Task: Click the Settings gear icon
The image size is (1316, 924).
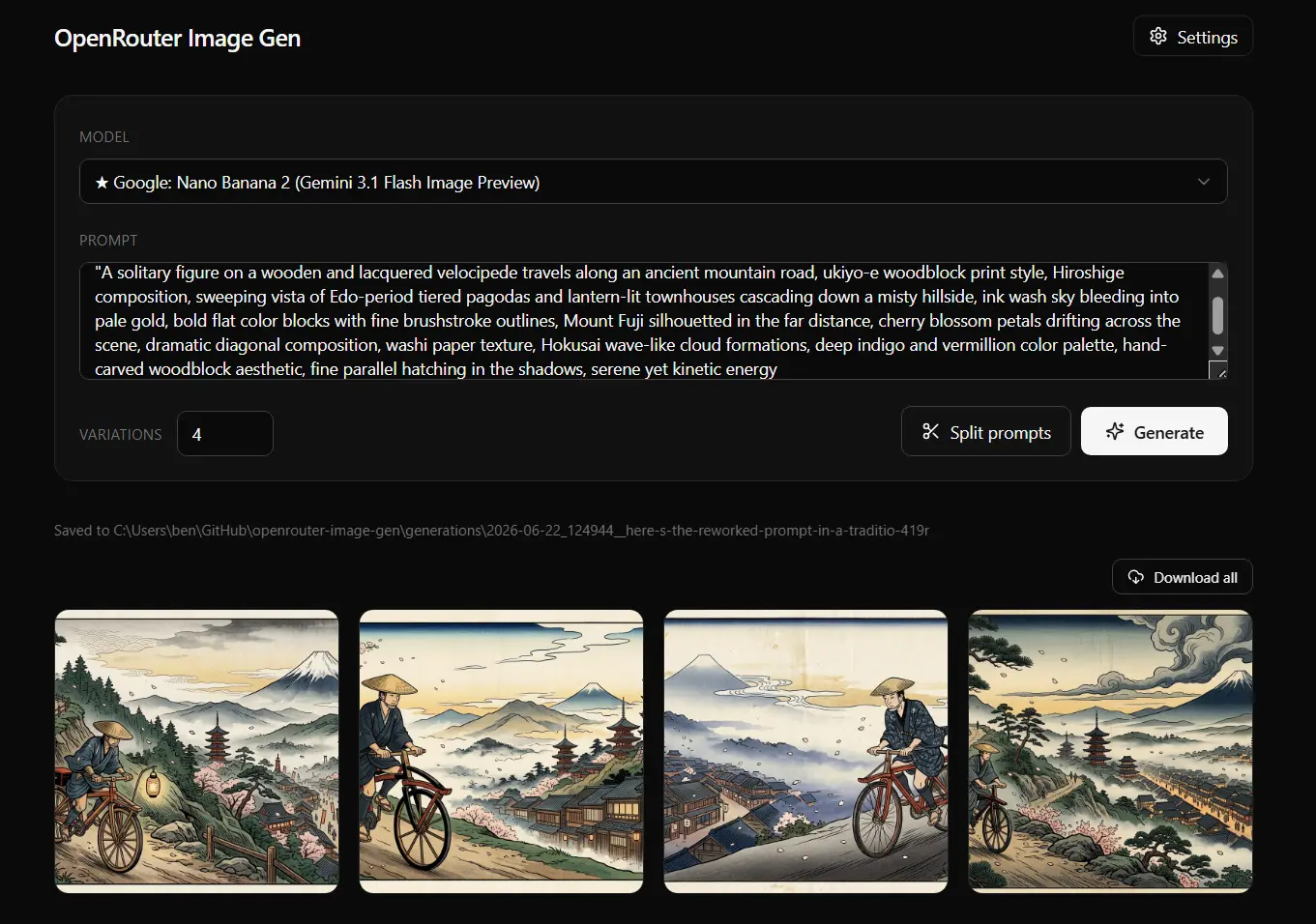Action: coord(1158,37)
